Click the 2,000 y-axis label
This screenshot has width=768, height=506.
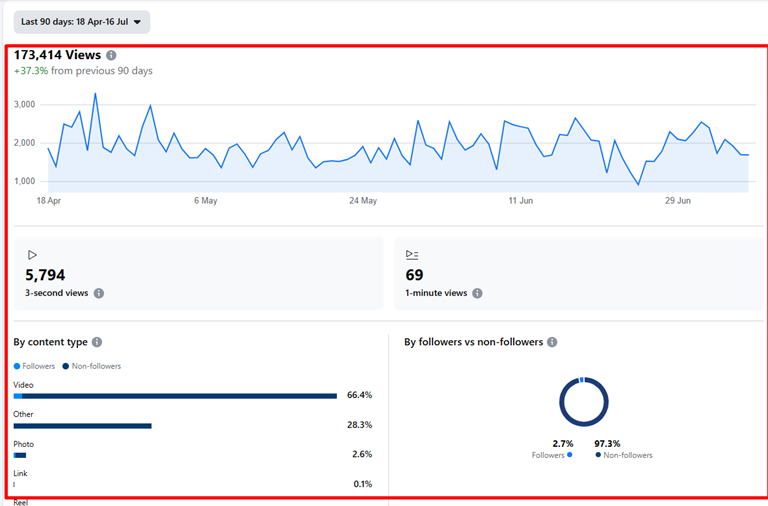point(24,143)
